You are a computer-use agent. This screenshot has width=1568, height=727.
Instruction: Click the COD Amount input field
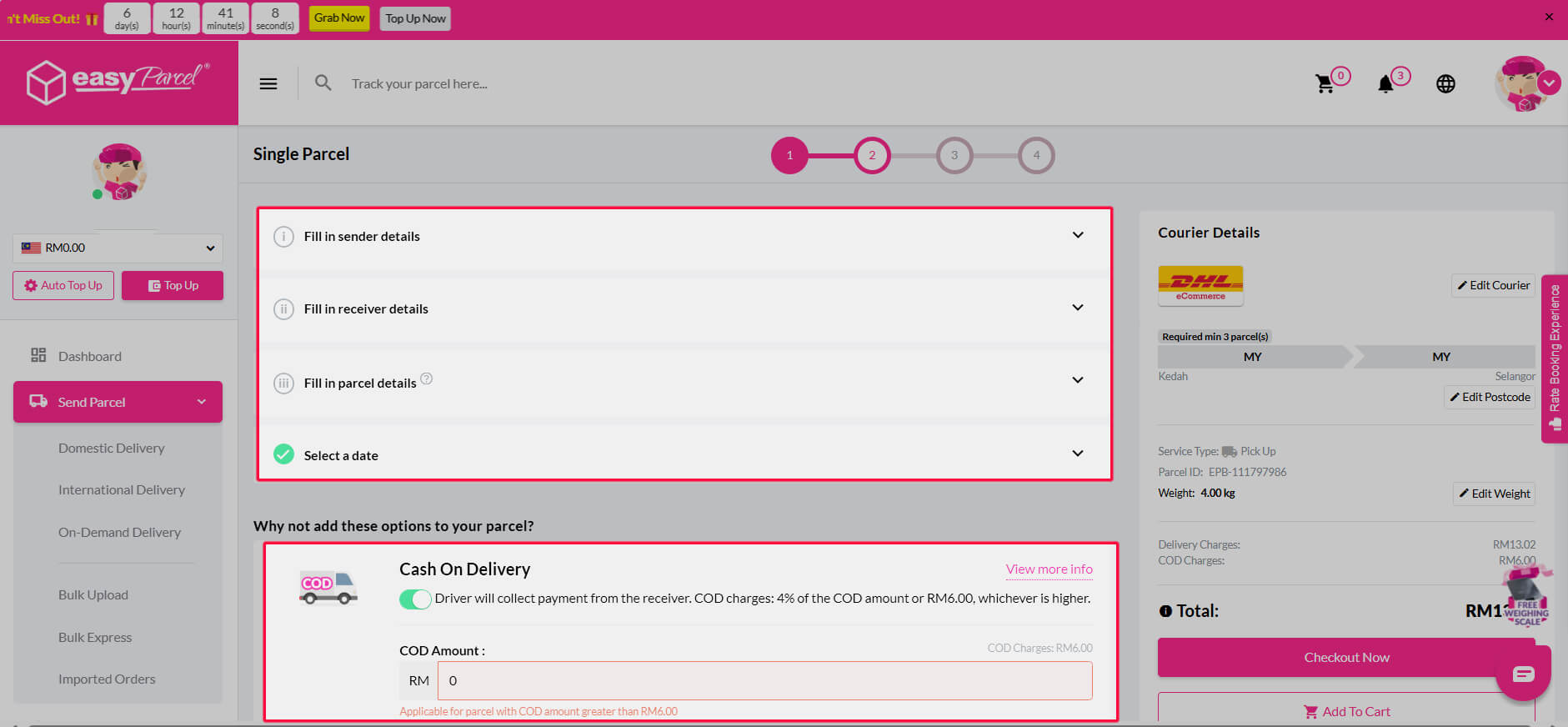point(764,680)
